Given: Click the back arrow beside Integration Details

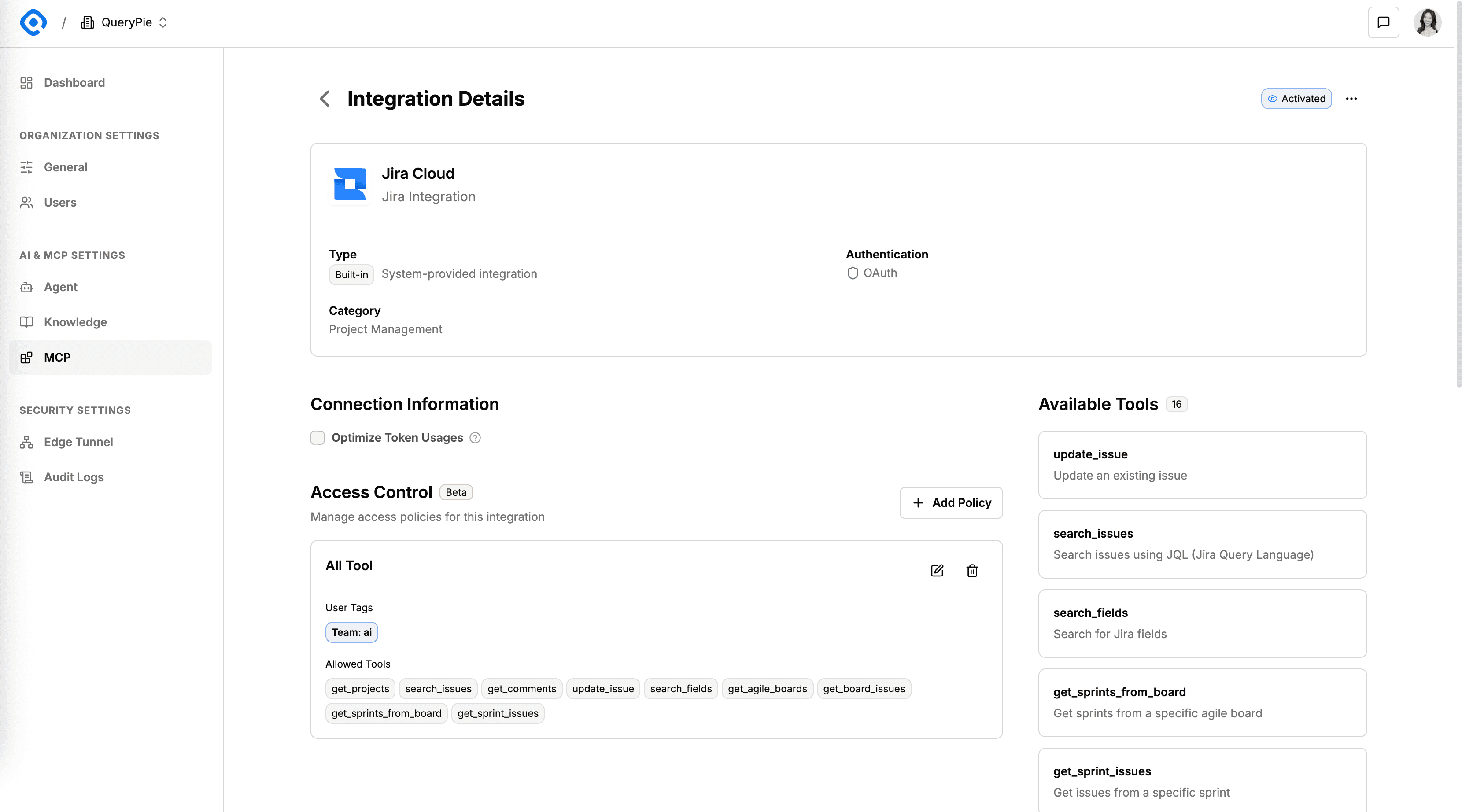Looking at the screenshot, I should (325, 99).
